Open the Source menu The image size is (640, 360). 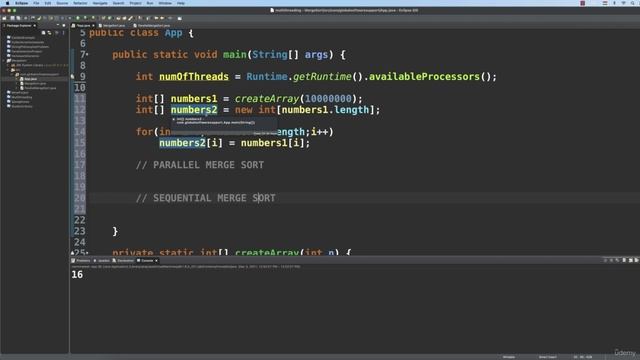tap(62, 3)
